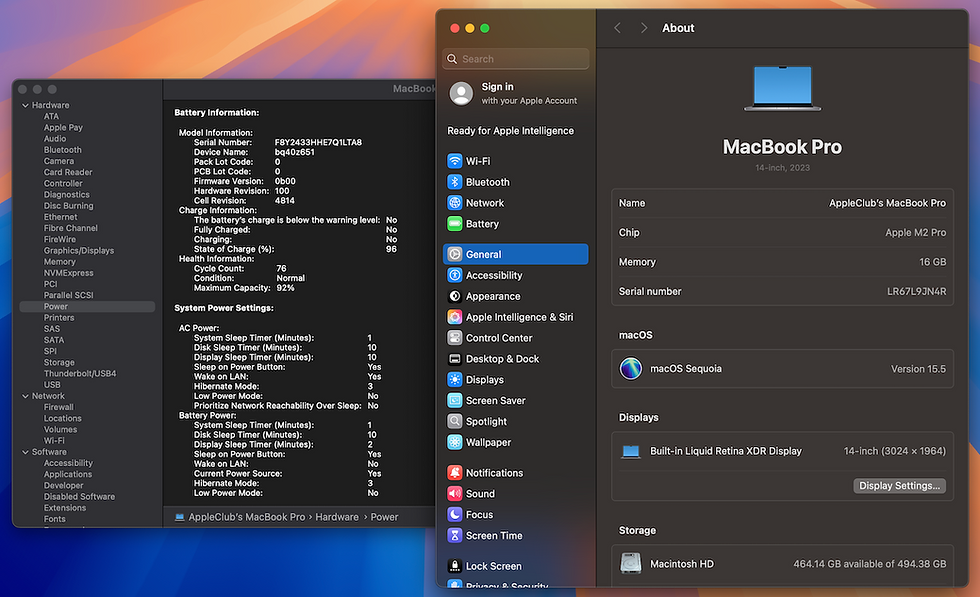Select Disabled Software in the tree

(x=79, y=497)
